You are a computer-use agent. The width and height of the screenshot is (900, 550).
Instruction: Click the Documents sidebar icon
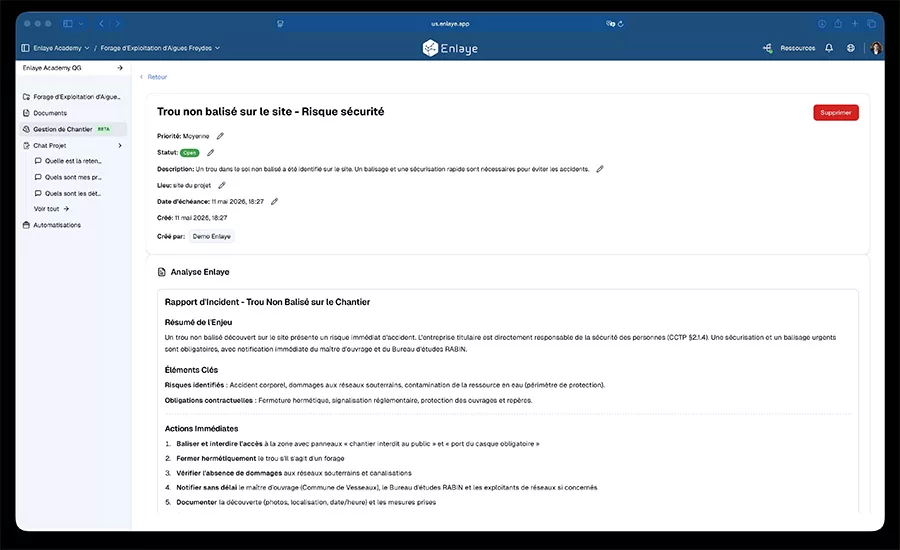tap(26, 113)
